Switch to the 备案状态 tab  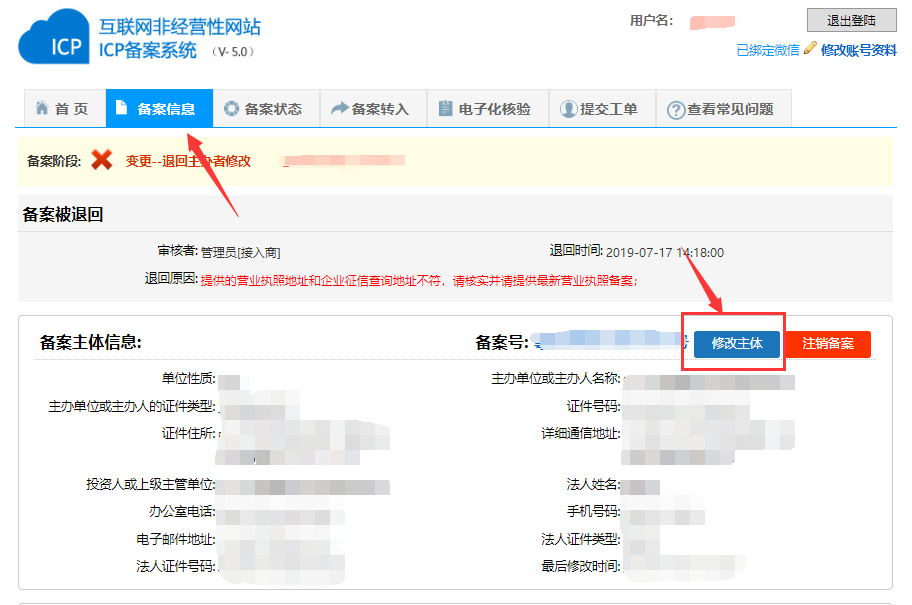264,108
